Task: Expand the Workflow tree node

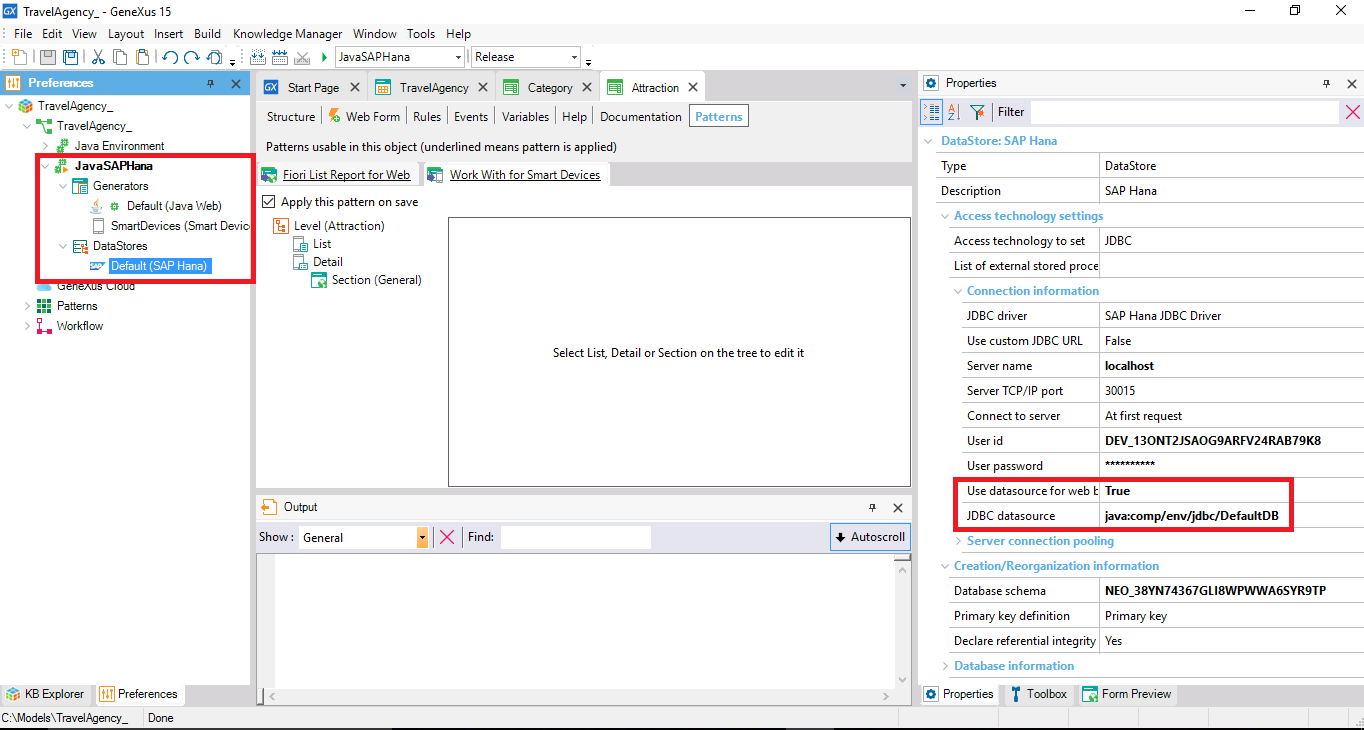Action: click(x=27, y=326)
